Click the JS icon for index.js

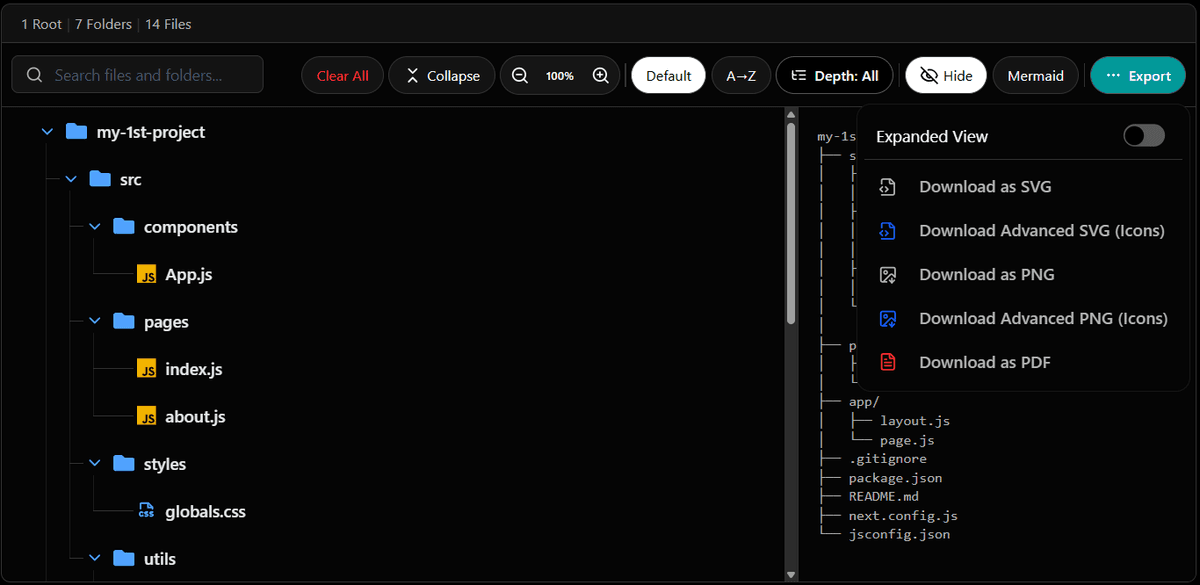pos(147,370)
